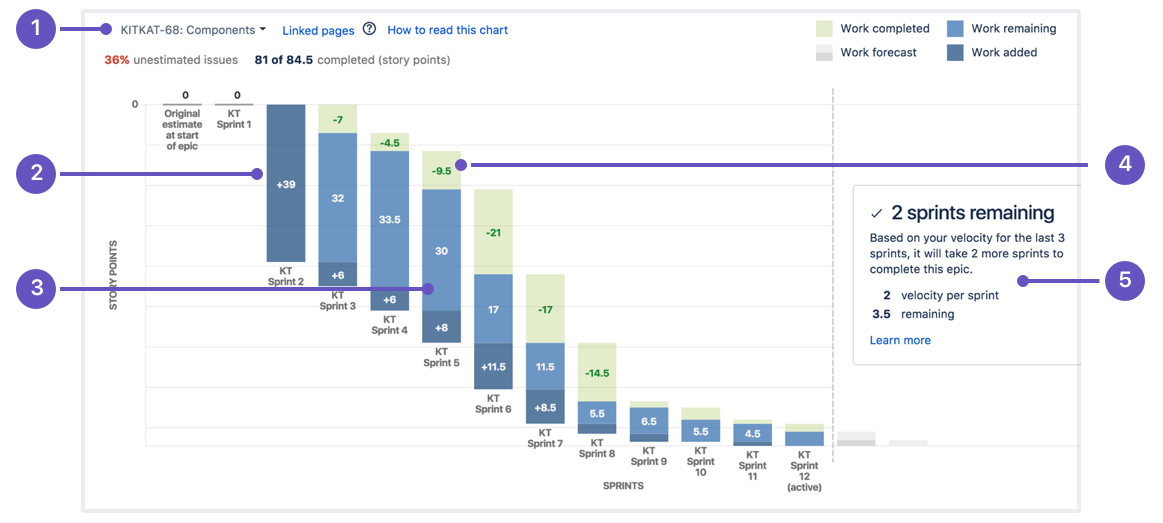Click the Work completed legend swatch
This screenshot has width=1163, height=523.
tap(824, 29)
